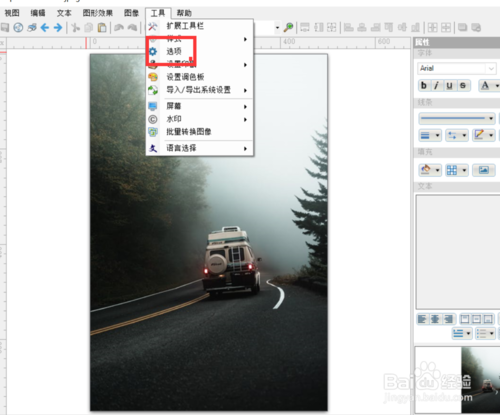Center align text in properties panel
The width and height of the screenshot is (500, 415).
pyautogui.click(x=435, y=319)
